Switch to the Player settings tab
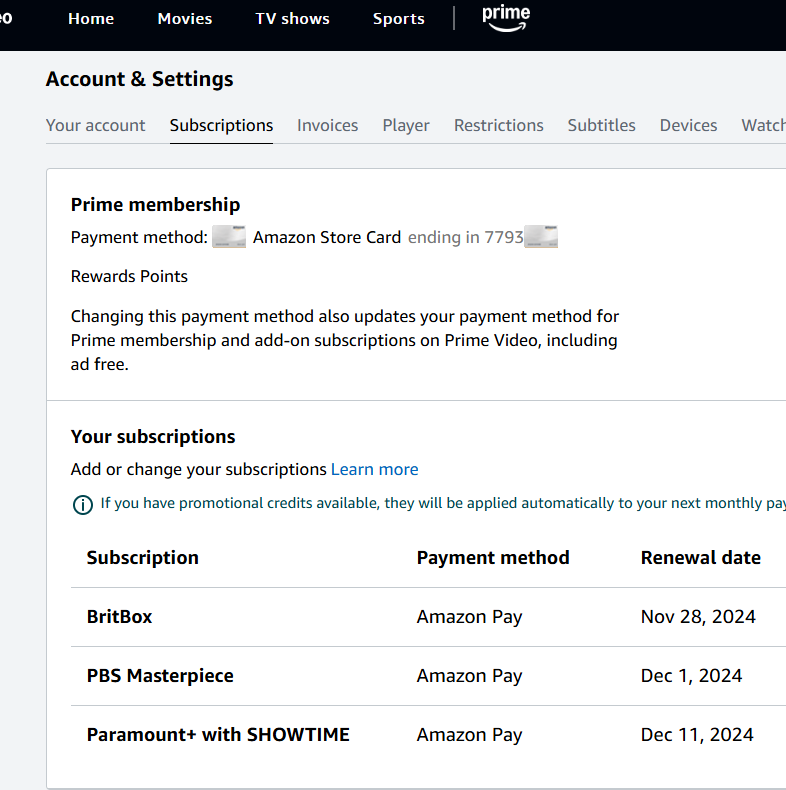Viewport: 786px width, 790px height. (x=406, y=125)
